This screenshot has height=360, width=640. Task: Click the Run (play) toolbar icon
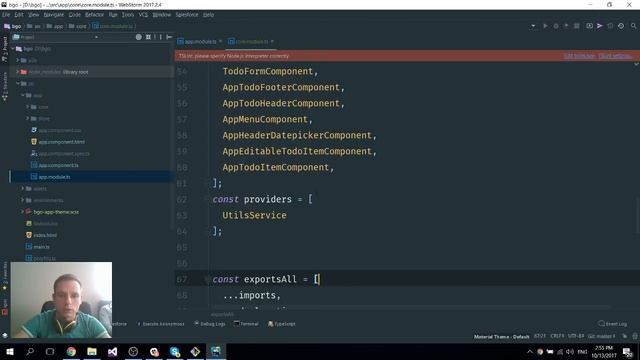coord(545,26)
